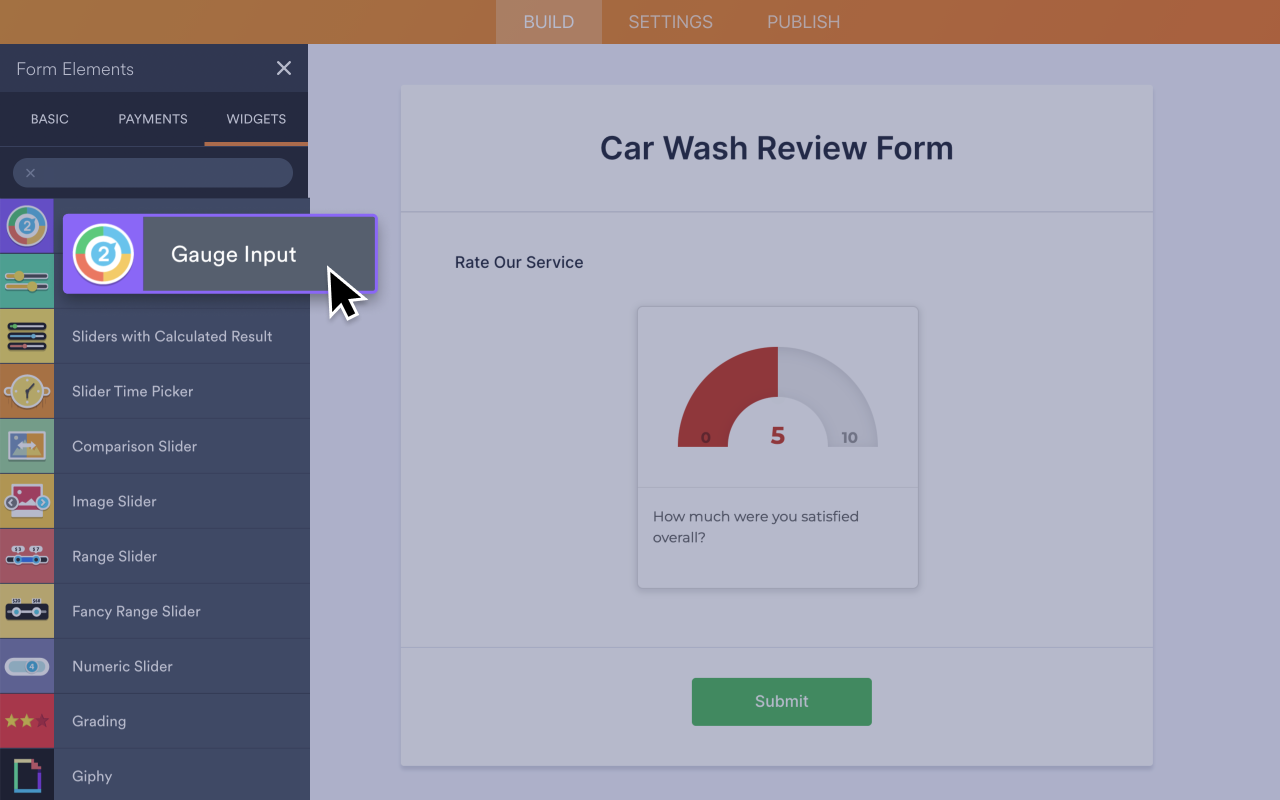1280x800 pixels.
Task: Choose the Slider Time Picker widget
Action: click(x=27, y=391)
